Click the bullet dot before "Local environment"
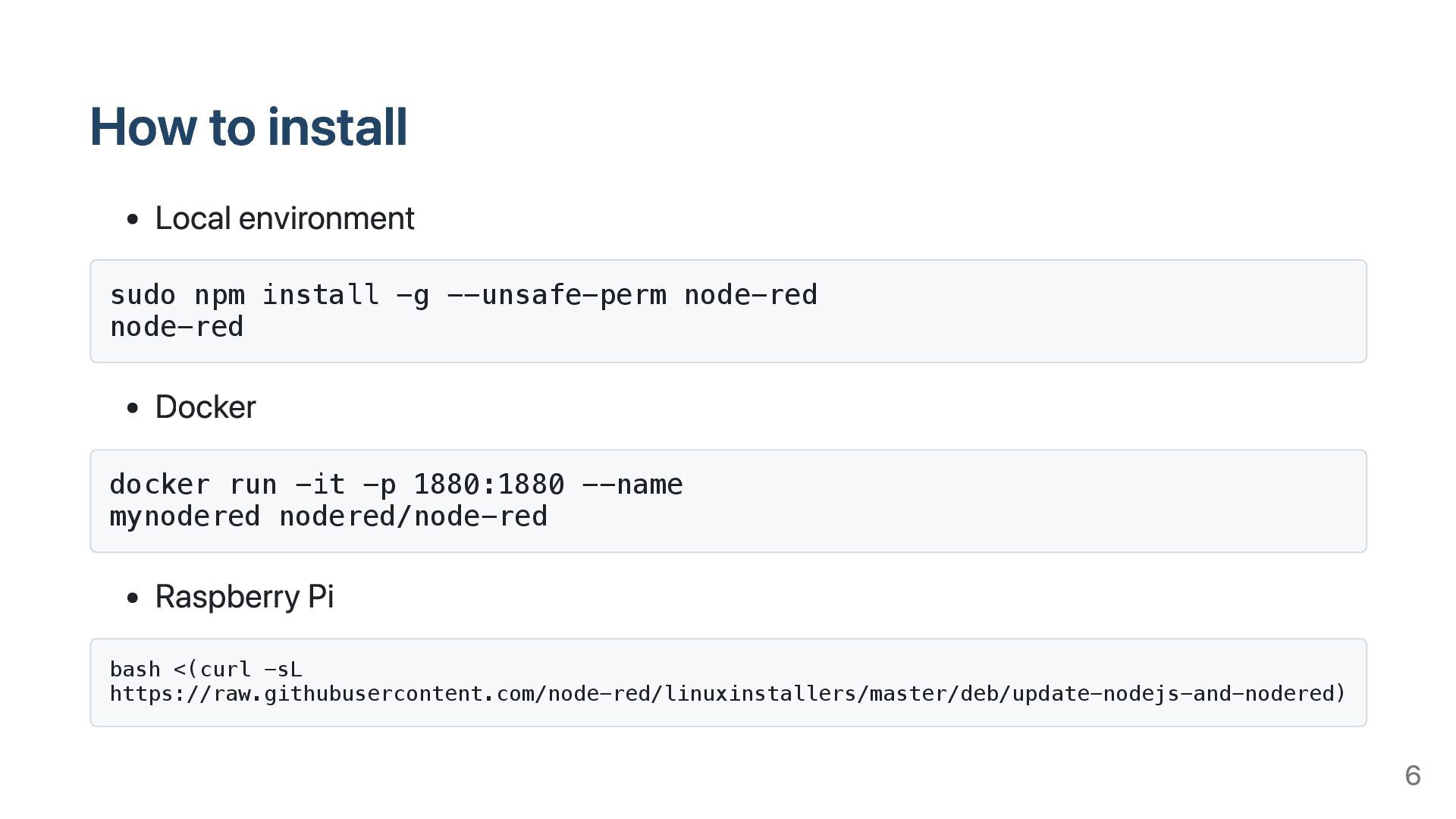The image size is (1456, 819). coord(133,220)
